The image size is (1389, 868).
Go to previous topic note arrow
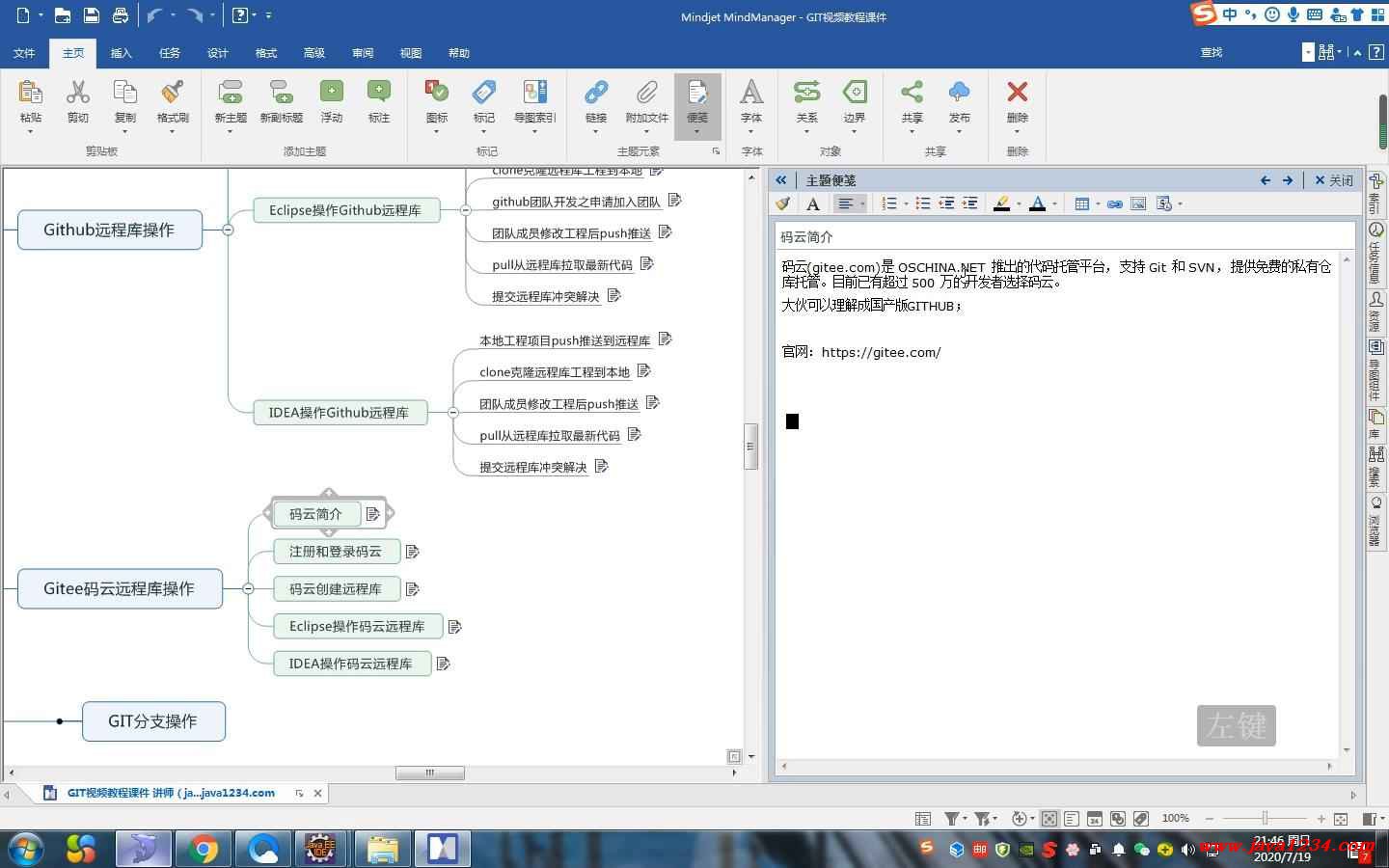(x=1266, y=180)
